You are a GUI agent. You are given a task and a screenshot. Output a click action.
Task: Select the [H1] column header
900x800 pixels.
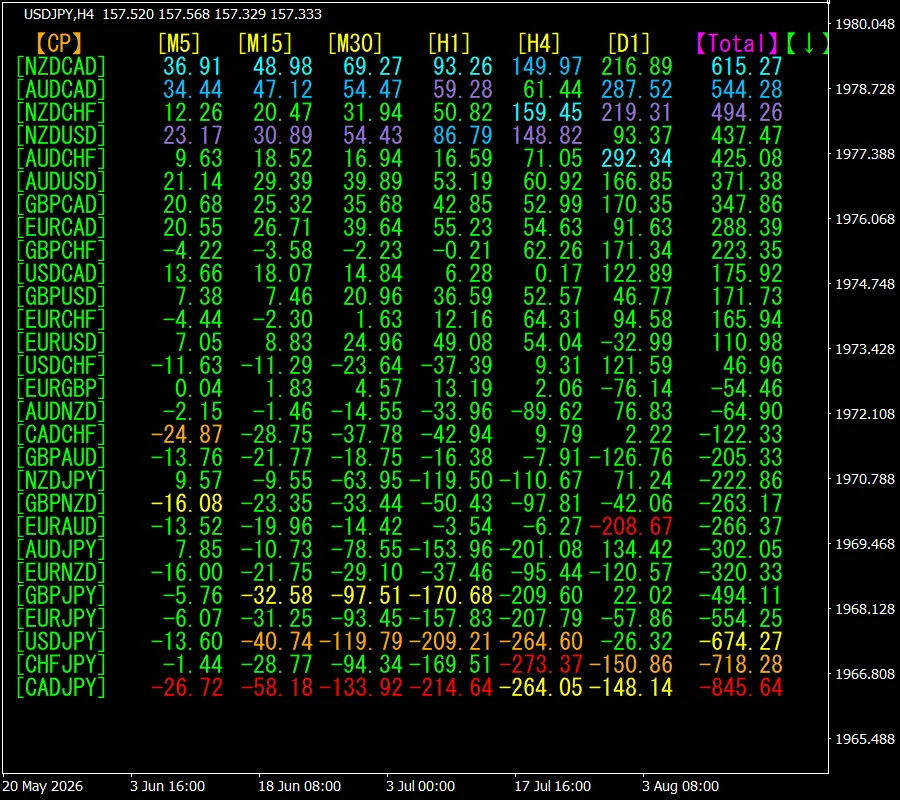449,44
